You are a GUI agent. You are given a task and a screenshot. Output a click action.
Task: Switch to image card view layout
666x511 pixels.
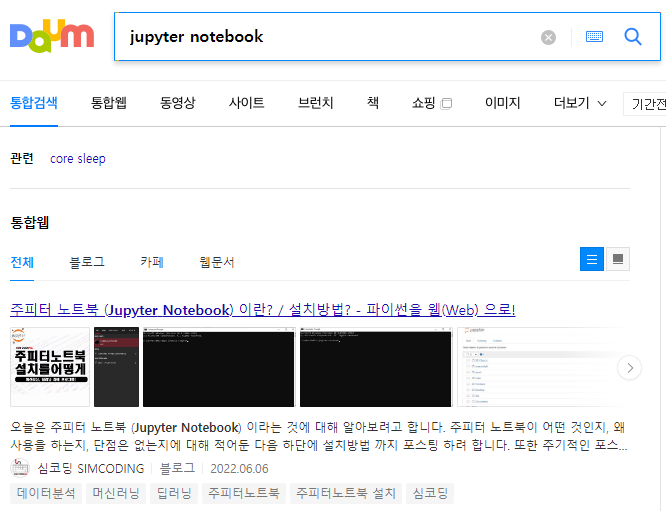click(618, 259)
